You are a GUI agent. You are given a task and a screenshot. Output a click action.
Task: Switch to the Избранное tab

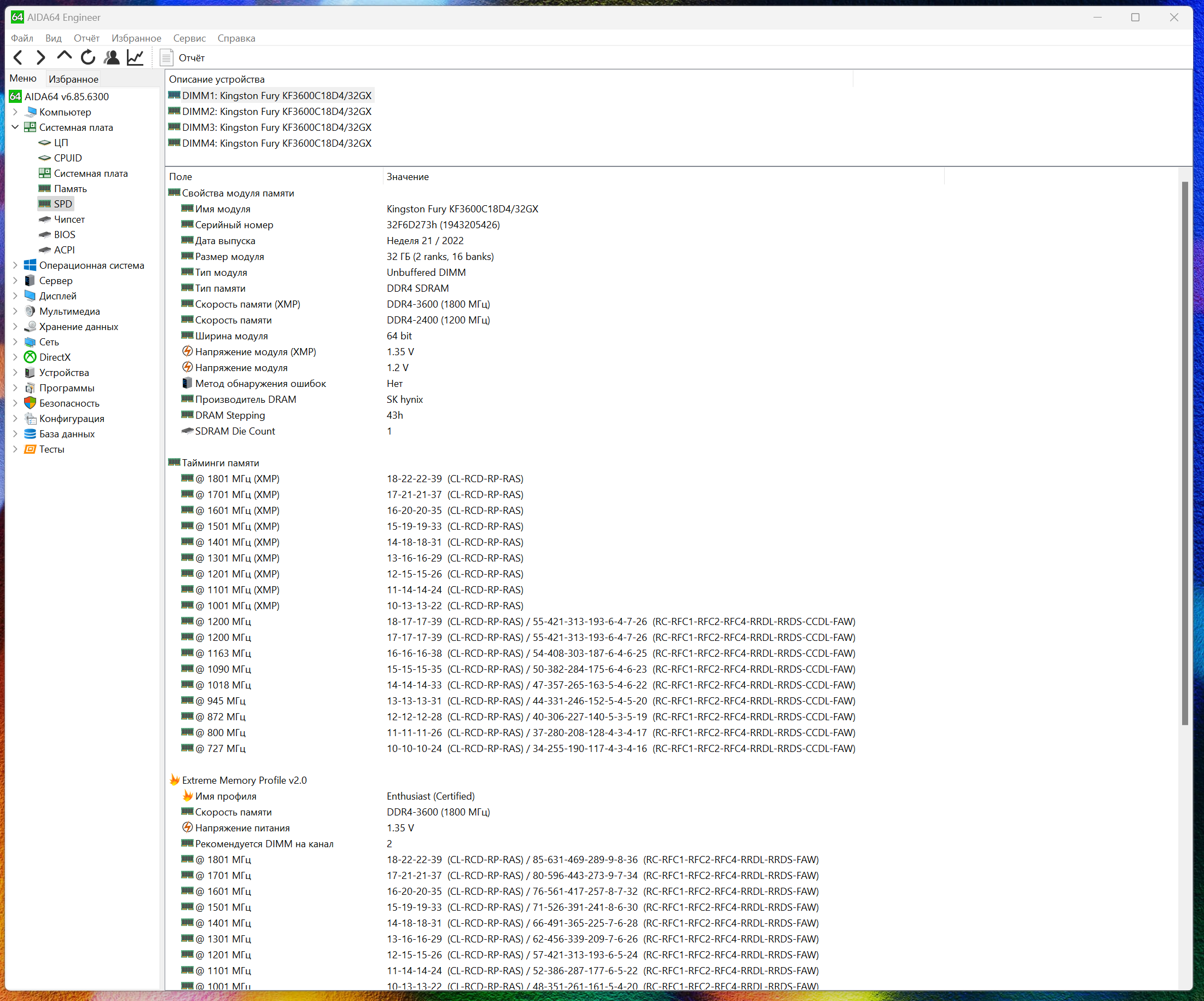click(x=73, y=79)
